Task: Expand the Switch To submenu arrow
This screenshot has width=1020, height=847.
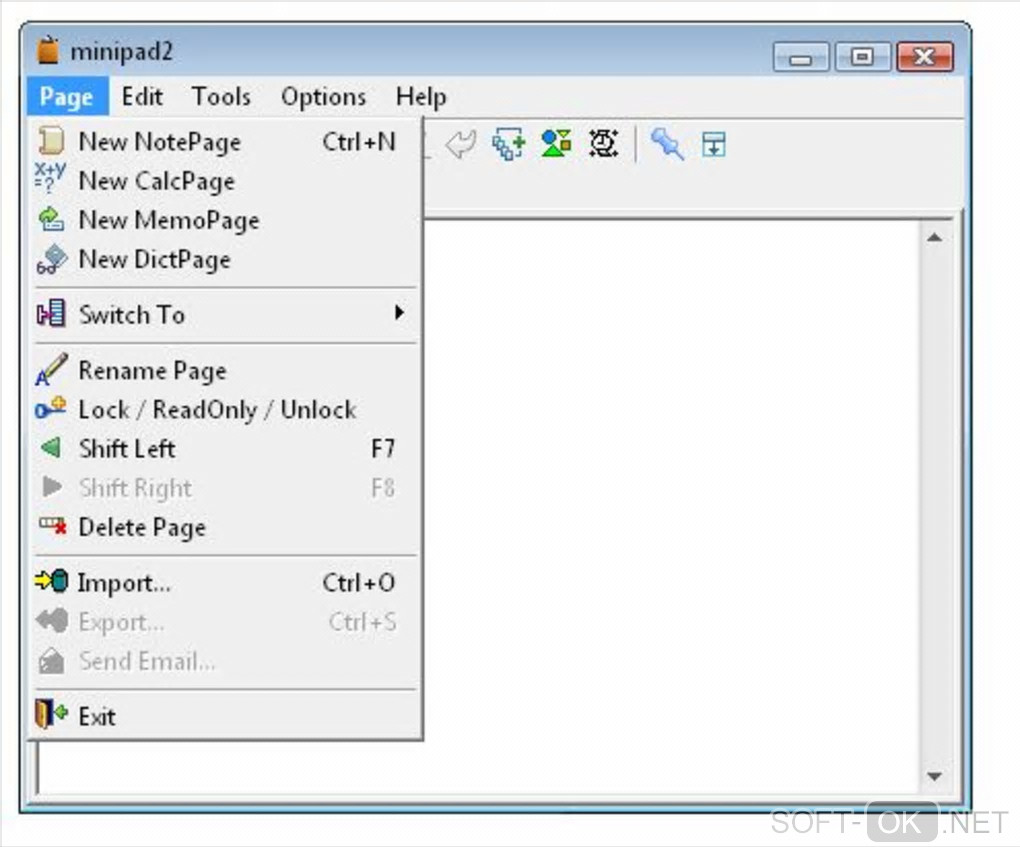Action: tap(399, 313)
